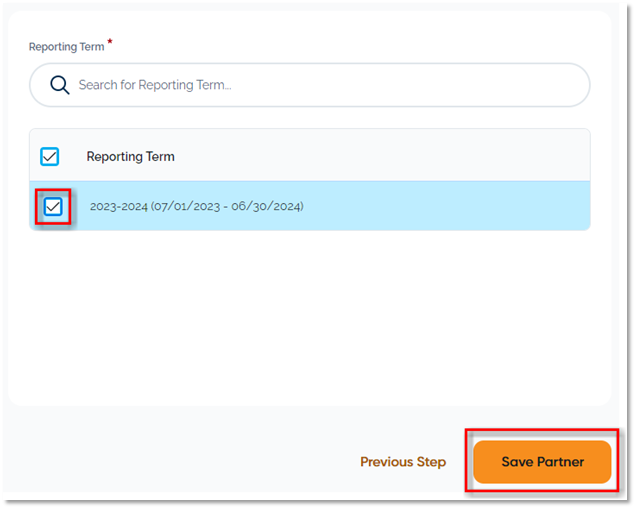Viewport: 636px width, 509px height.
Task: Toggle the select-all checkbox in table header
Action: (x=49, y=156)
